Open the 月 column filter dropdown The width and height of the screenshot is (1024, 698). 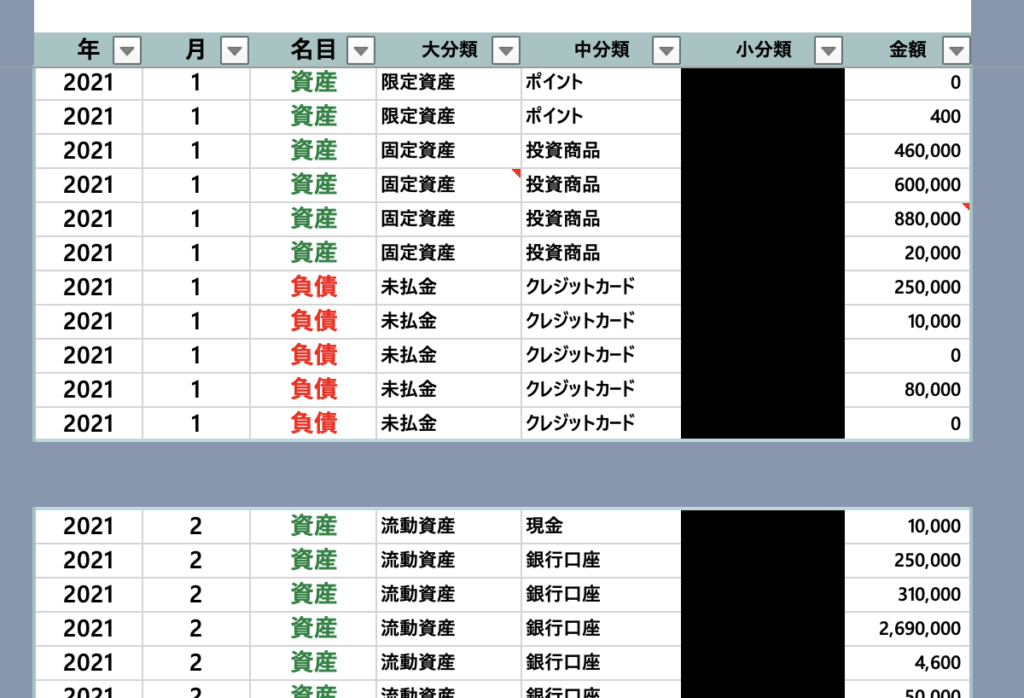click(233, 50)
